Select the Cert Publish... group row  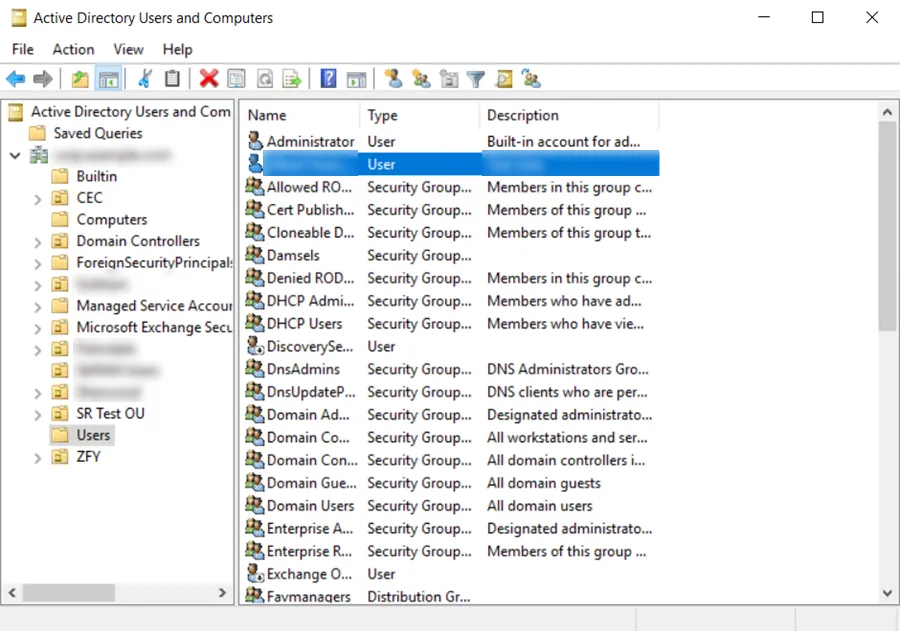coord(451,210)
